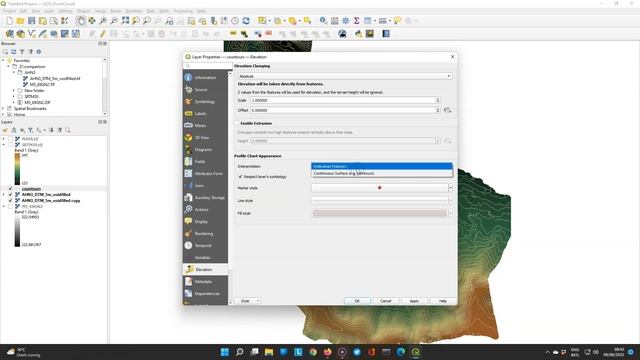Click the Windows Start button

[x=225, y=352]
